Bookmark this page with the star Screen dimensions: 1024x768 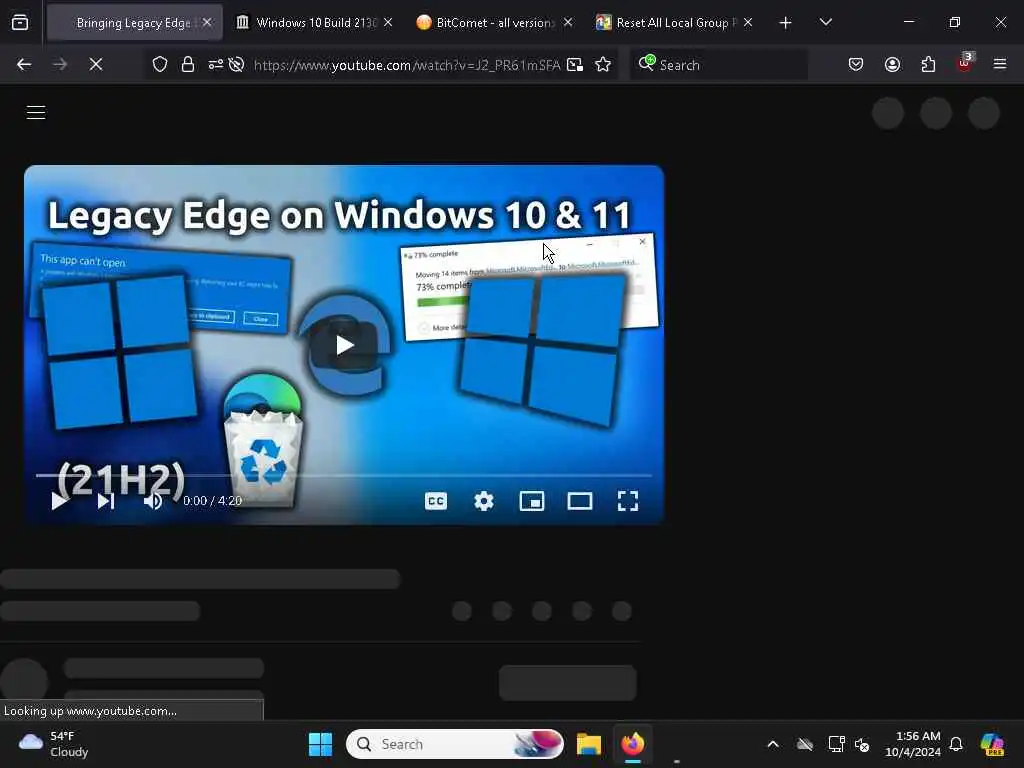coord(603,64)
